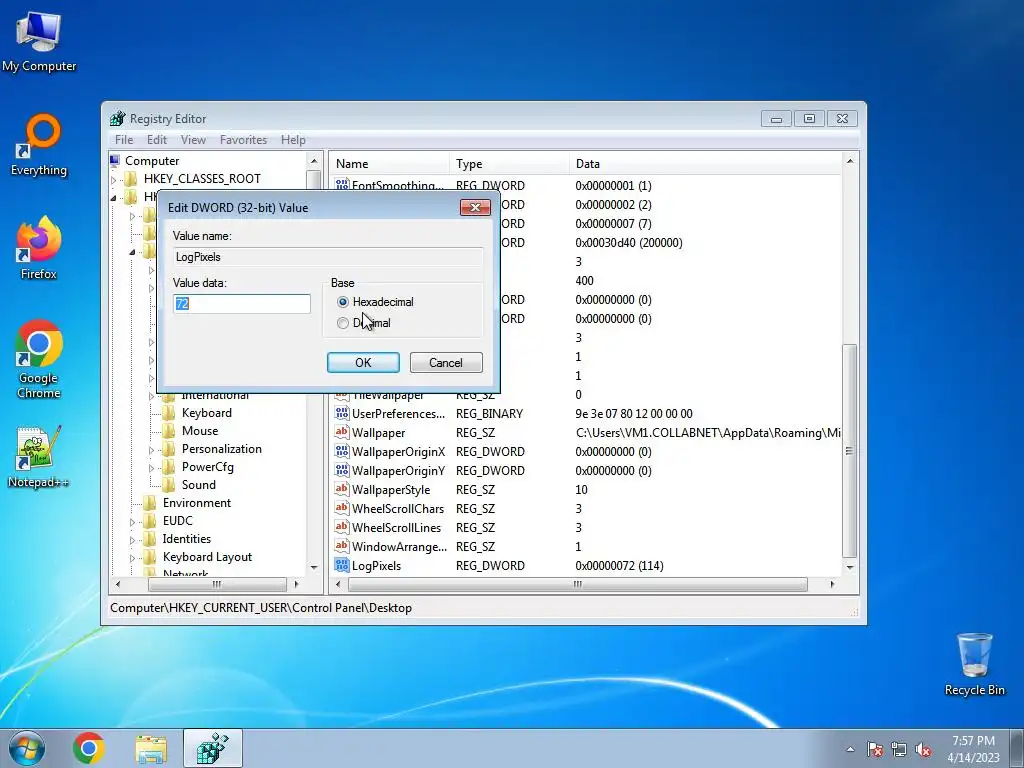This screenshot has height=768, width=1024.
Task: Click the Keyboard folder icon in tree
Action: pos(168,413)
